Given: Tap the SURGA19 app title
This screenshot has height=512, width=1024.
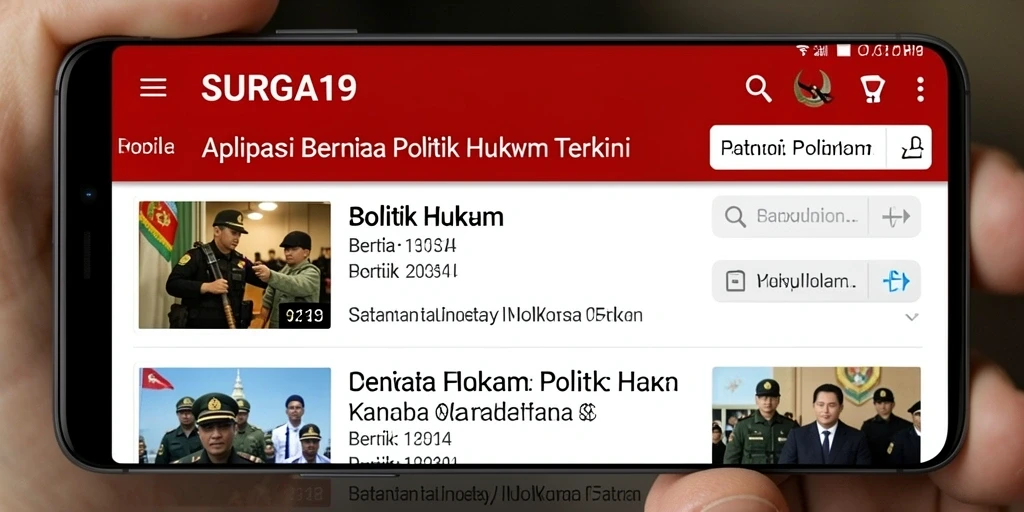Looking at the screenshot, I should pos(279,88).
